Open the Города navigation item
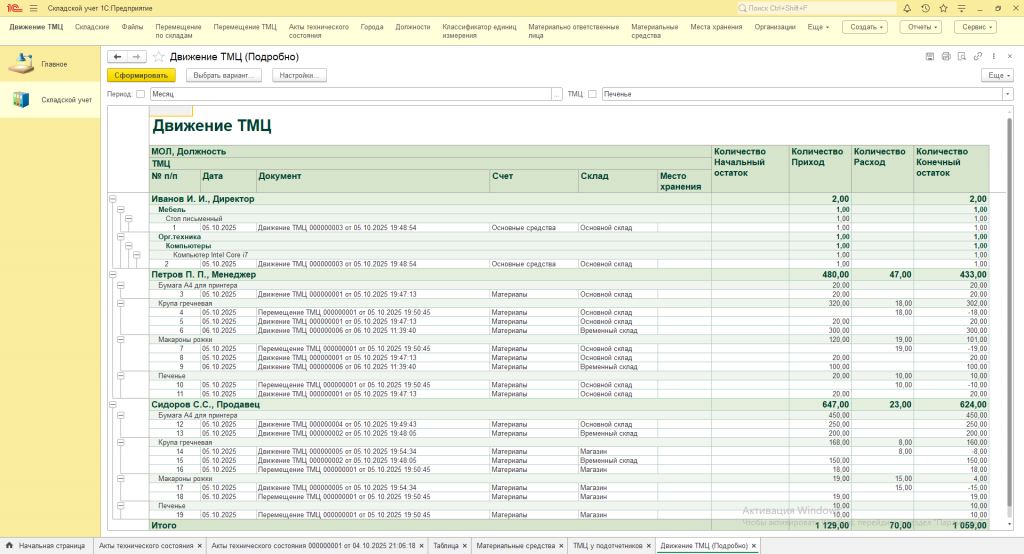Image resolution: width=1024 pixels, height=554 pixels. pos(372,27)
